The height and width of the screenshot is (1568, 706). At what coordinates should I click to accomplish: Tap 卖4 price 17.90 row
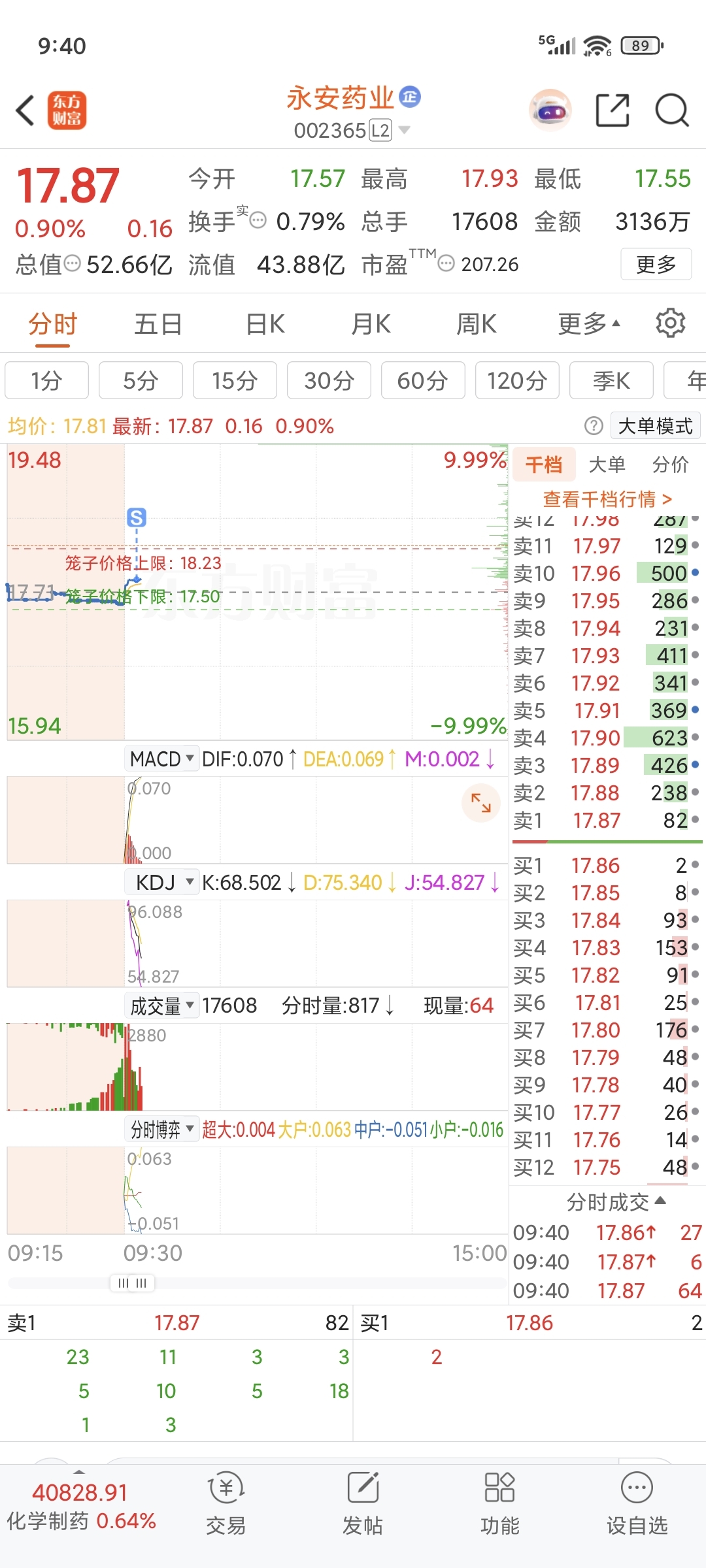606,738
